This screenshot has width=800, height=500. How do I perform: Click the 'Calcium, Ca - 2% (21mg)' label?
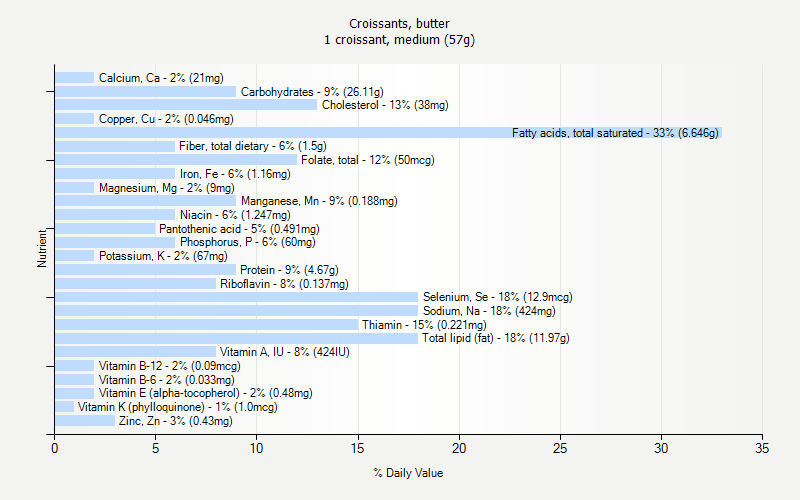coord(161,78)
